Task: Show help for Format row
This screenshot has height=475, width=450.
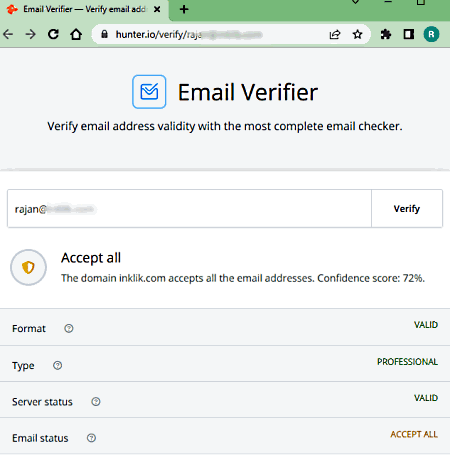Action: tap(69, 328)
